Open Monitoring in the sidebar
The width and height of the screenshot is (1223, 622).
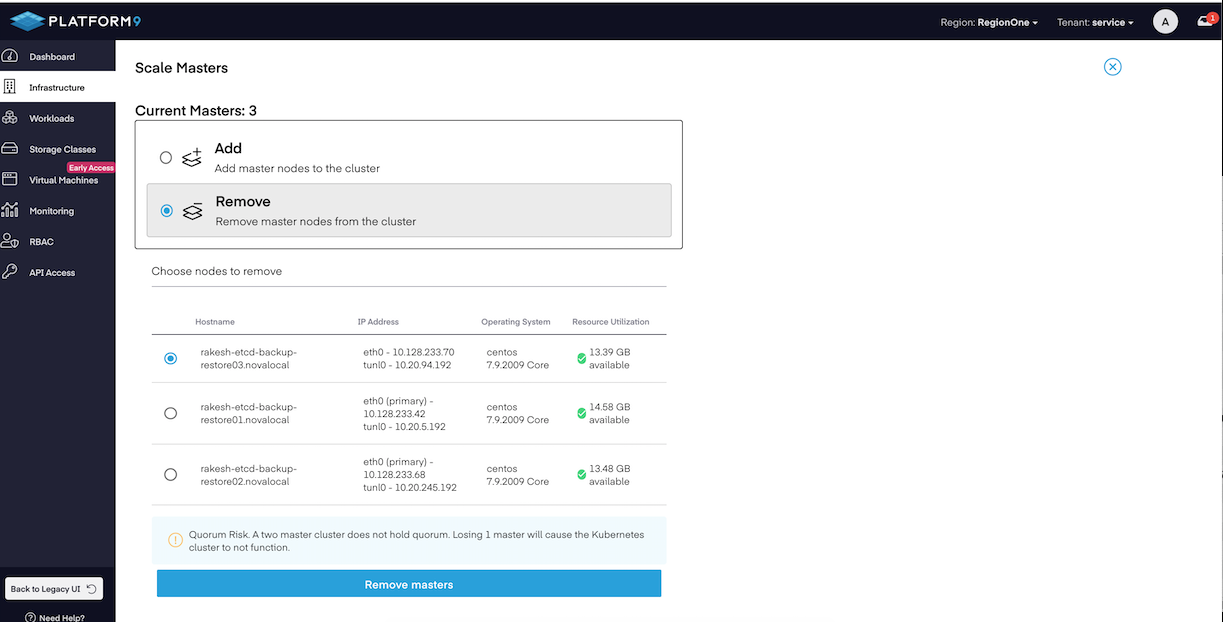pyautogui.click(x=58, y=211)
